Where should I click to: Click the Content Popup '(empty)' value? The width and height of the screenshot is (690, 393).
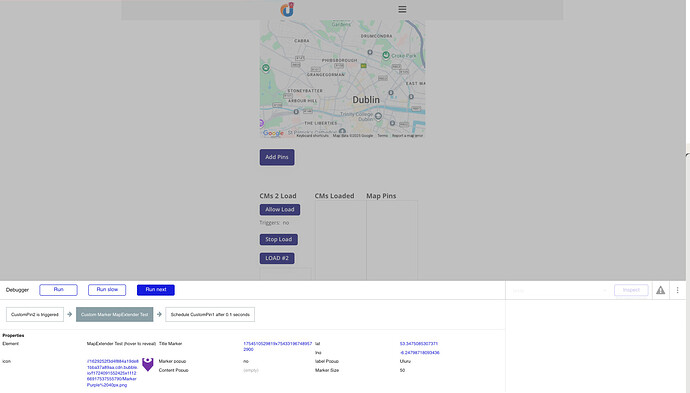click(x=251, y=371)
